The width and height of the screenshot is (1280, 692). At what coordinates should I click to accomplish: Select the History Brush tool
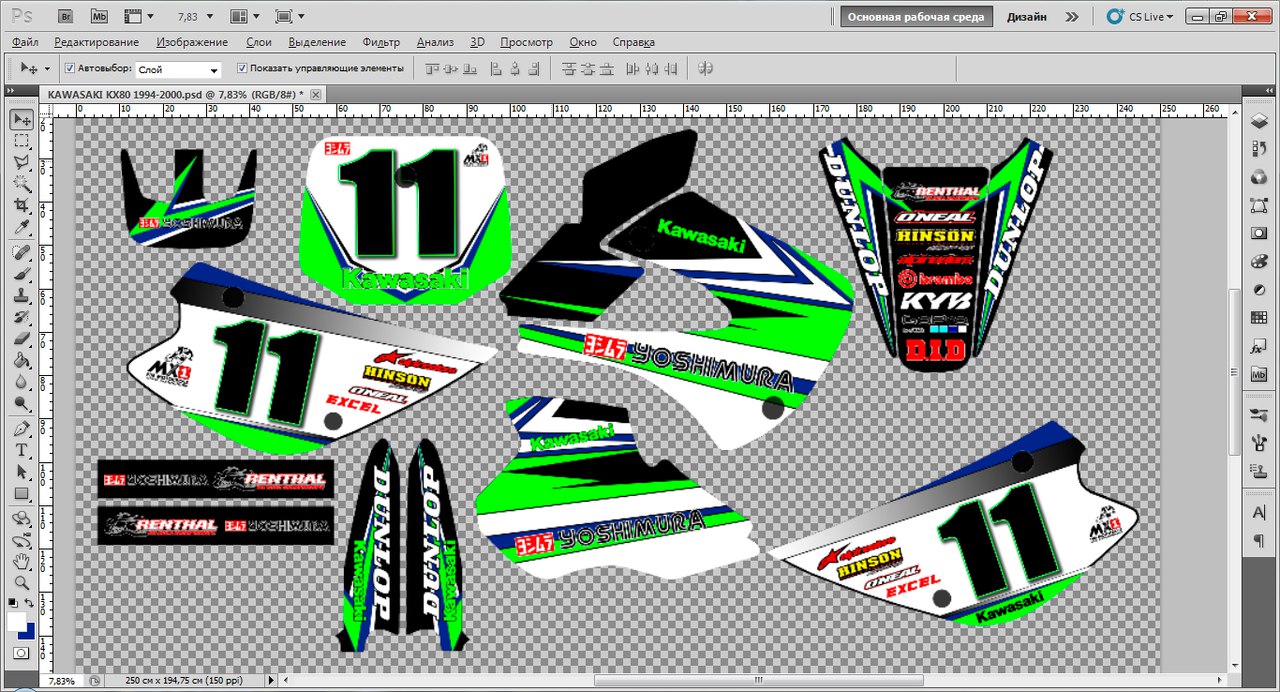click(x=21, y=318)
